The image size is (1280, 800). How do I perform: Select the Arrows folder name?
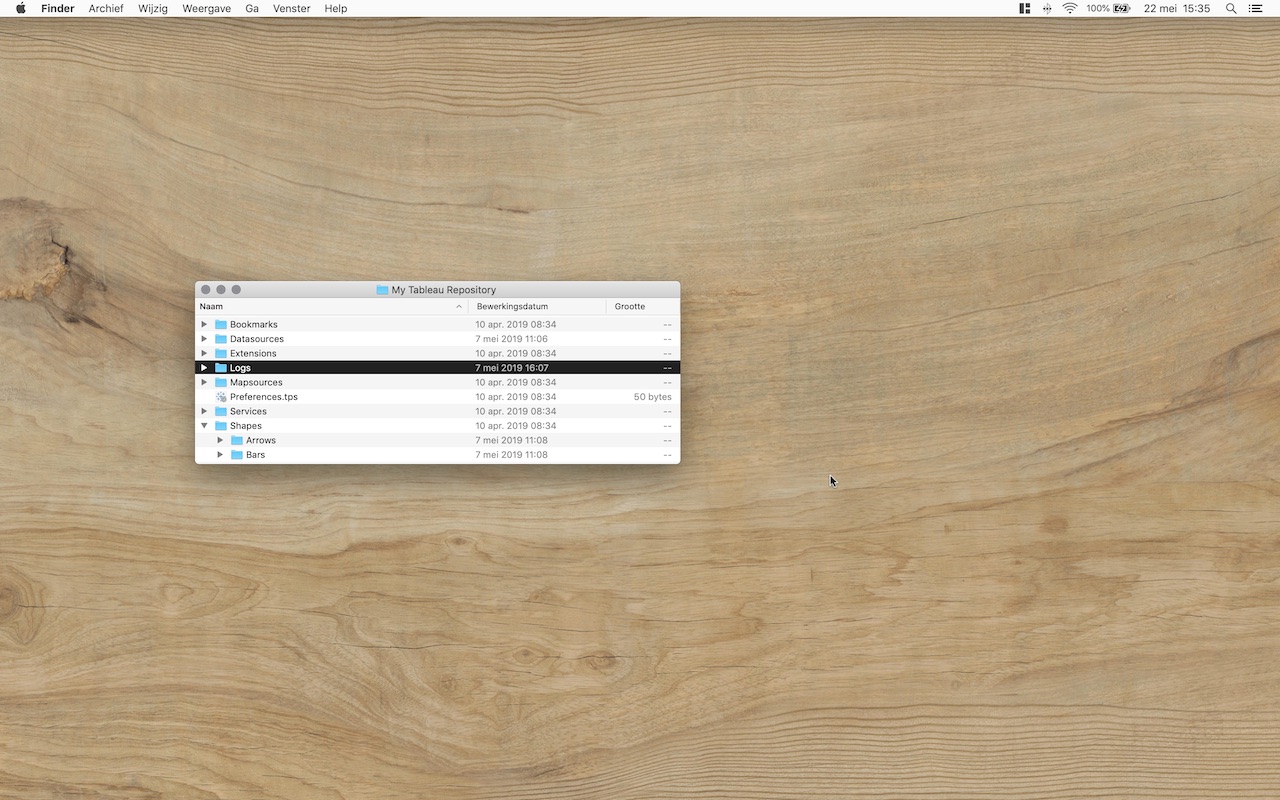click(x=261, y=440)
